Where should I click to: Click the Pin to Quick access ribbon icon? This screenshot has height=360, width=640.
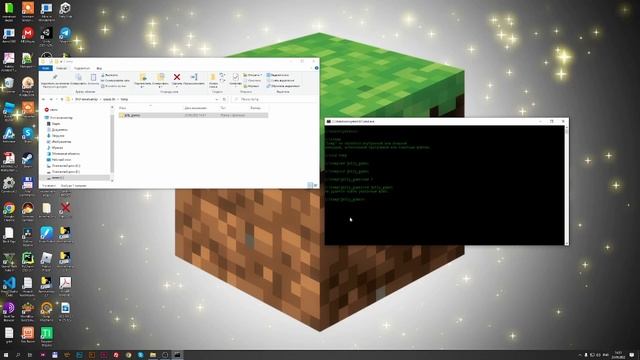tap(55, 77)
